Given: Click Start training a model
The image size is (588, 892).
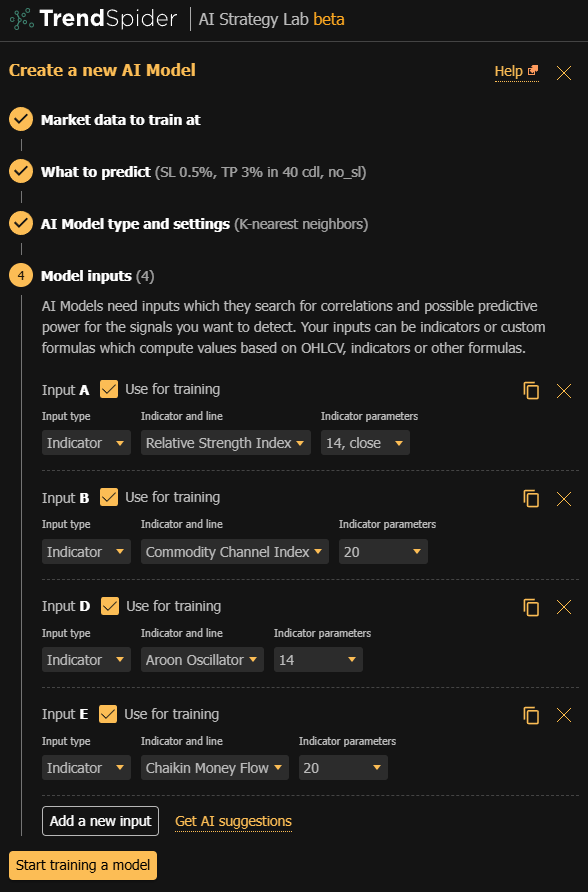Looking at the screenshot, I should point(82,865).
